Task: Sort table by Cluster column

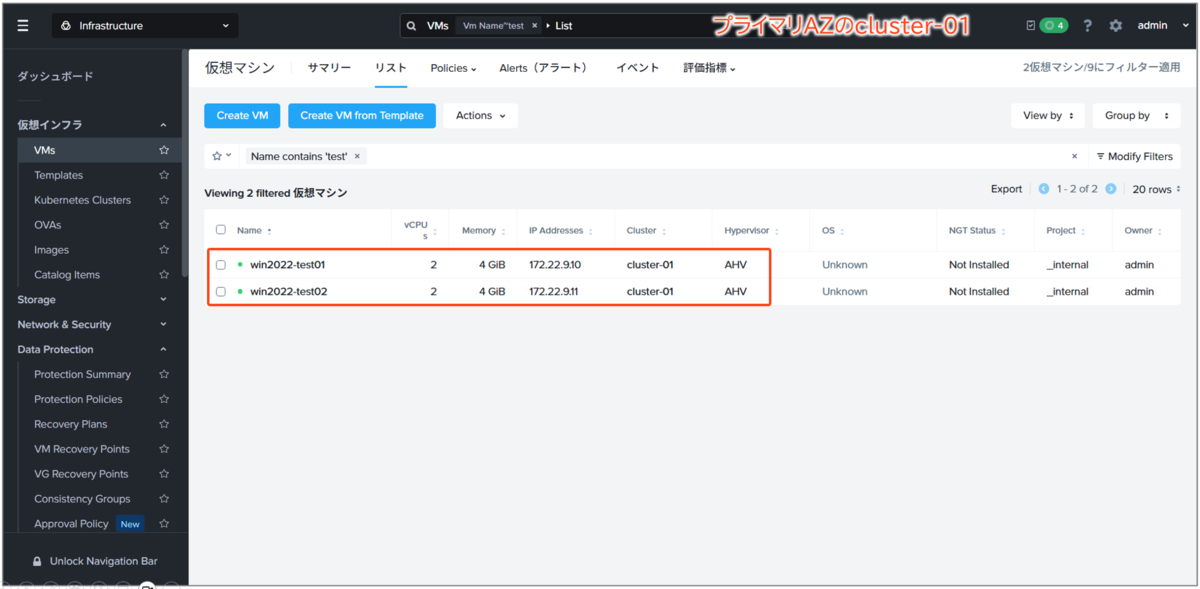Action: point(647,230)
